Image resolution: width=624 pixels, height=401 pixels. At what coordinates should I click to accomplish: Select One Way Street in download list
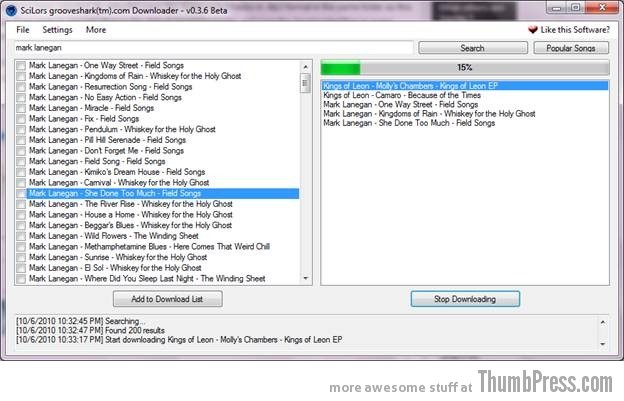point(400,105)
